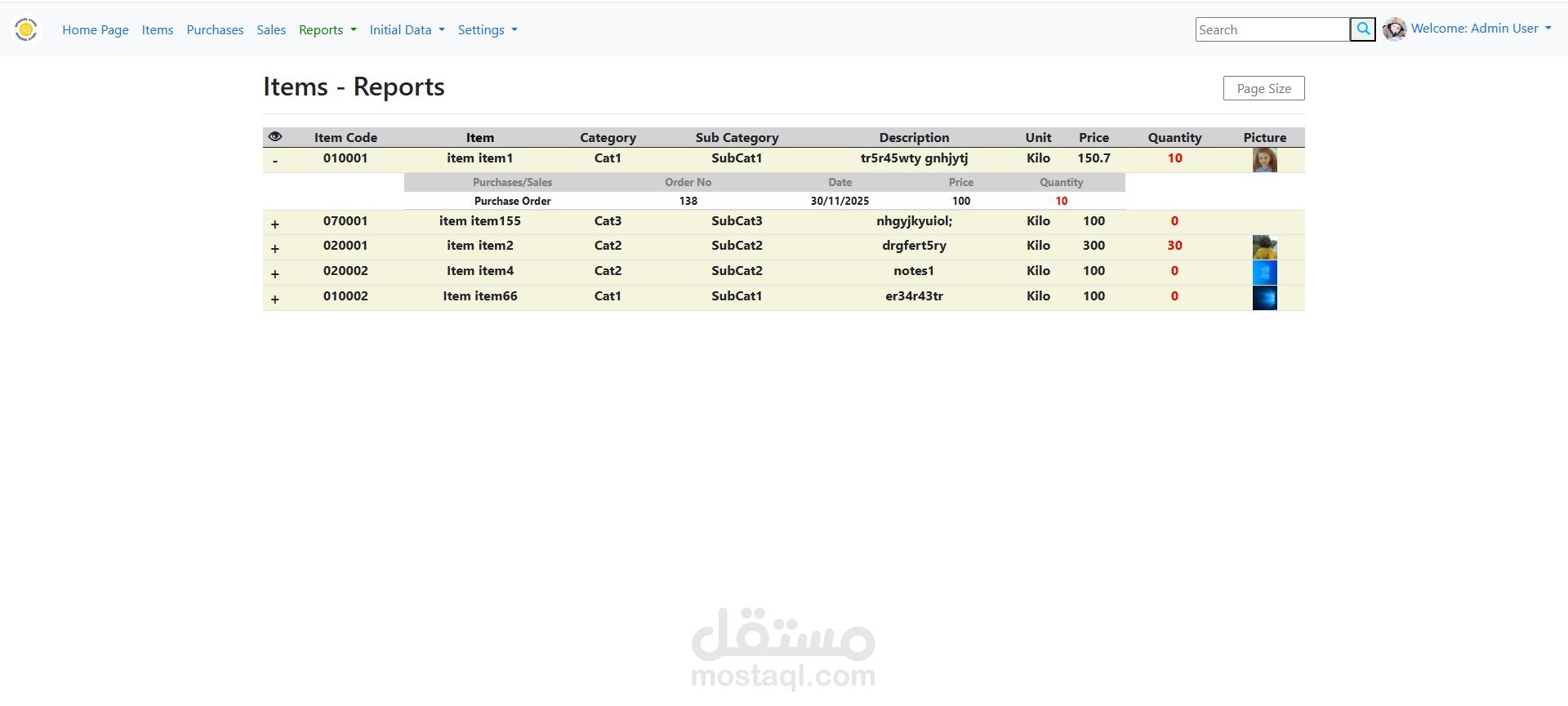
Task: Click the Sub Category column header
Action: (737, 137)
